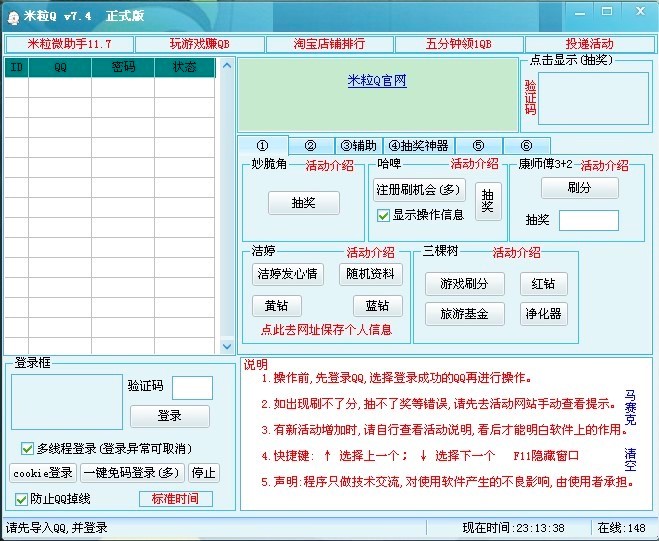Image resolution: width=659 pixels, height=541 pixels.
Task: Click 标准时间 button
Action: (x=176, y=499)
